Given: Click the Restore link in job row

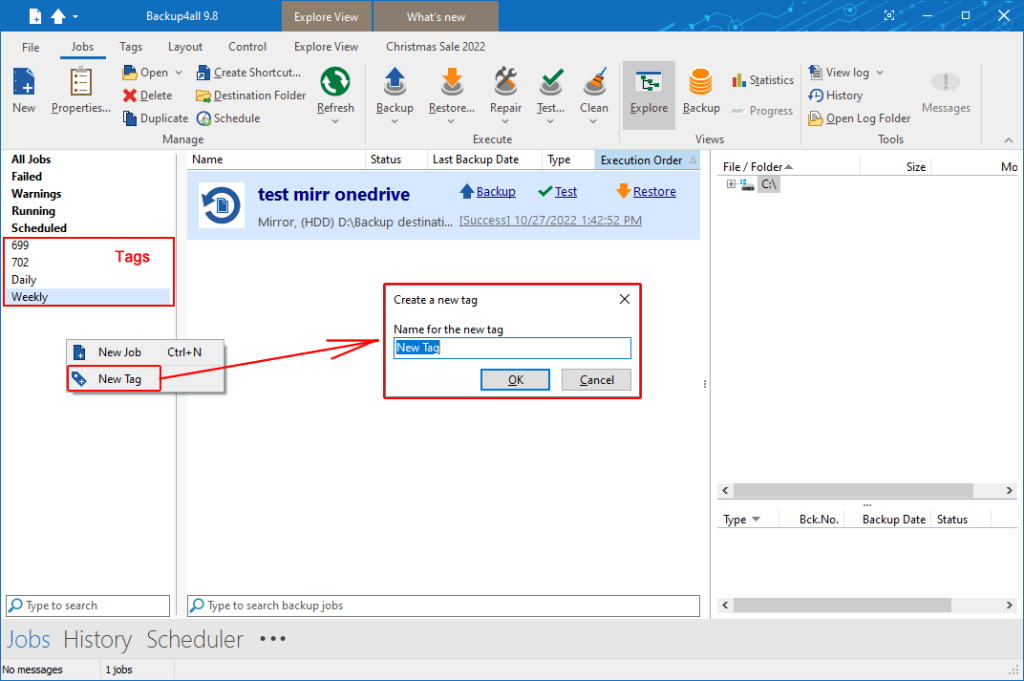Looking at the screenshot, I should (654, 191).
